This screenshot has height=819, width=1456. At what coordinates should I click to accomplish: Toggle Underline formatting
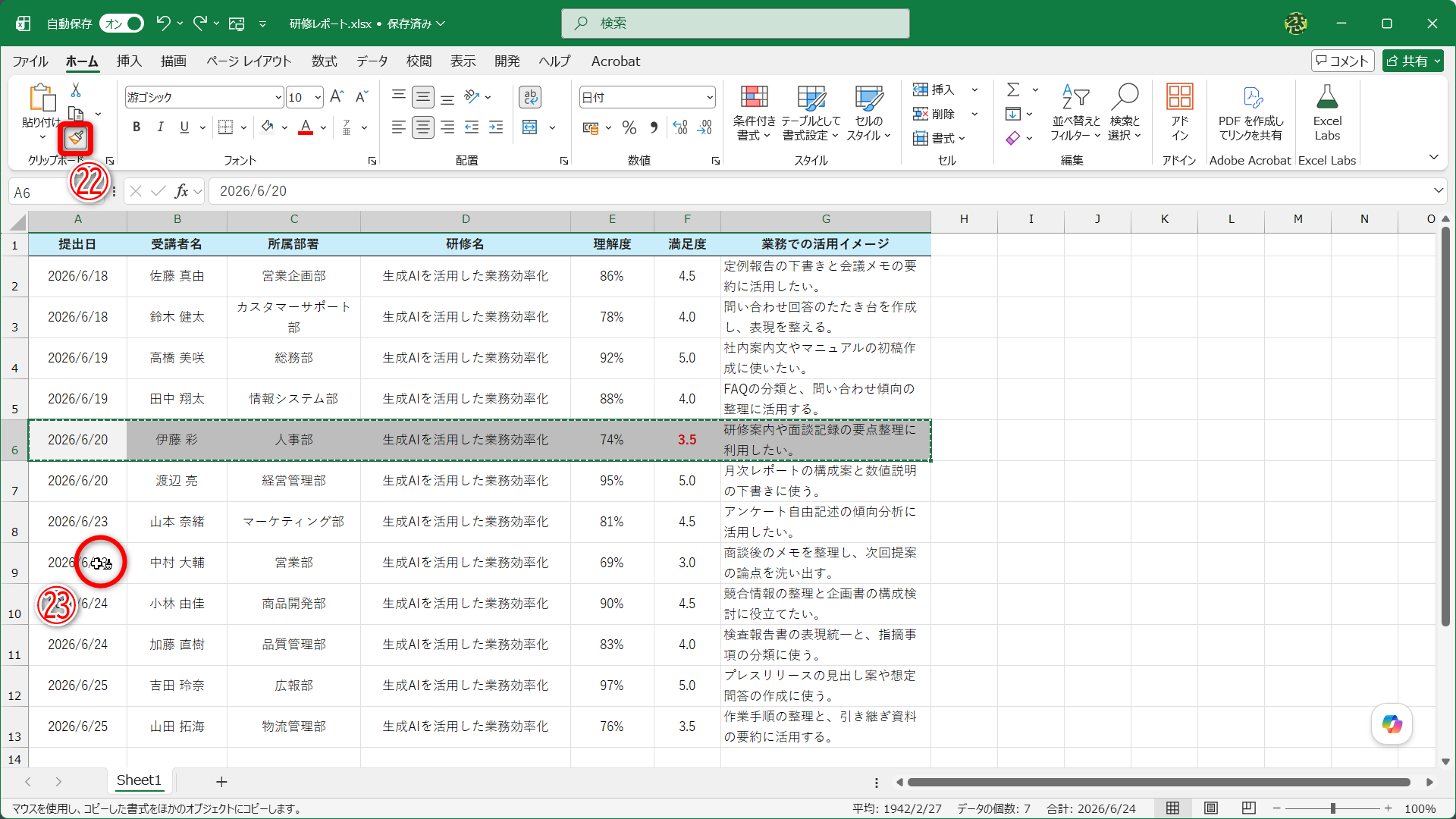coord(184,127)
